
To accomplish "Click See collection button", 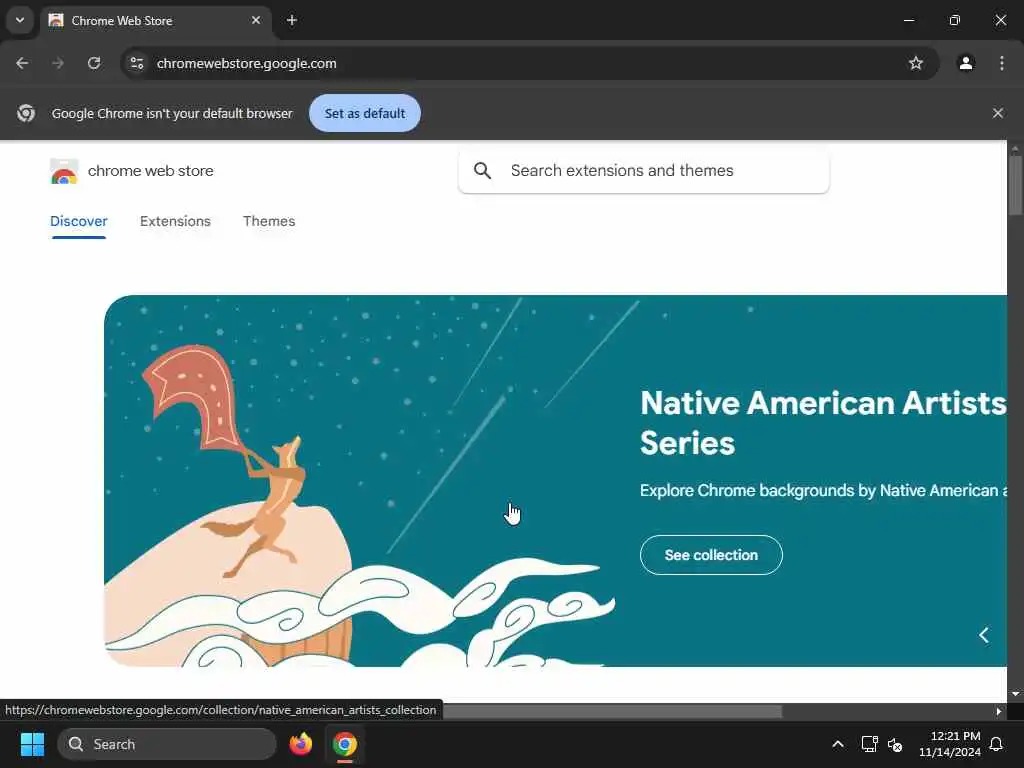I will pyautogui.click(x=711, y=555).
